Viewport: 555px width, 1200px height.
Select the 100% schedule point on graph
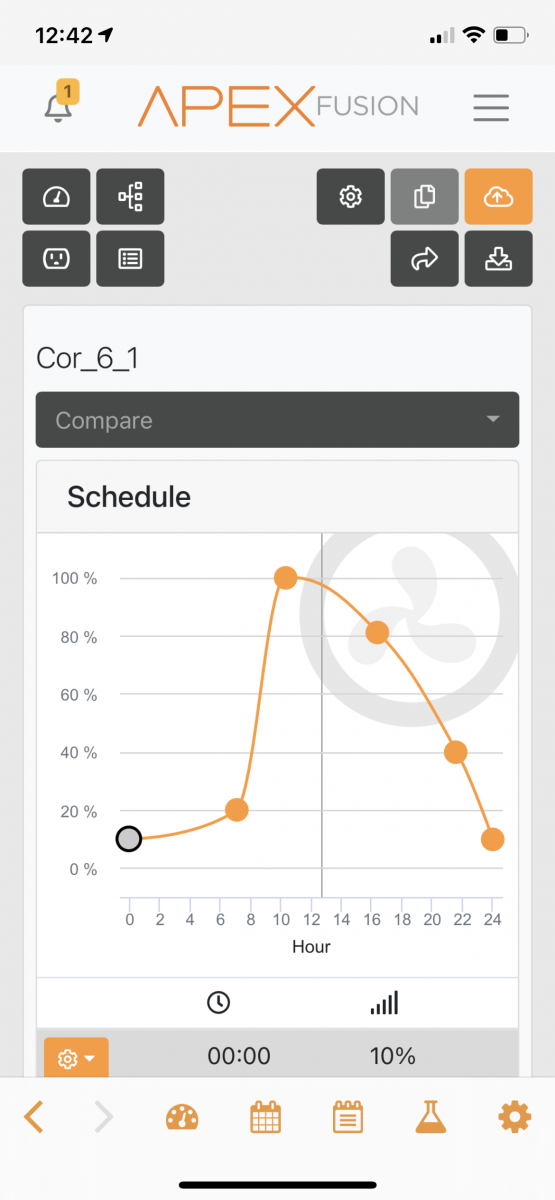285,577
